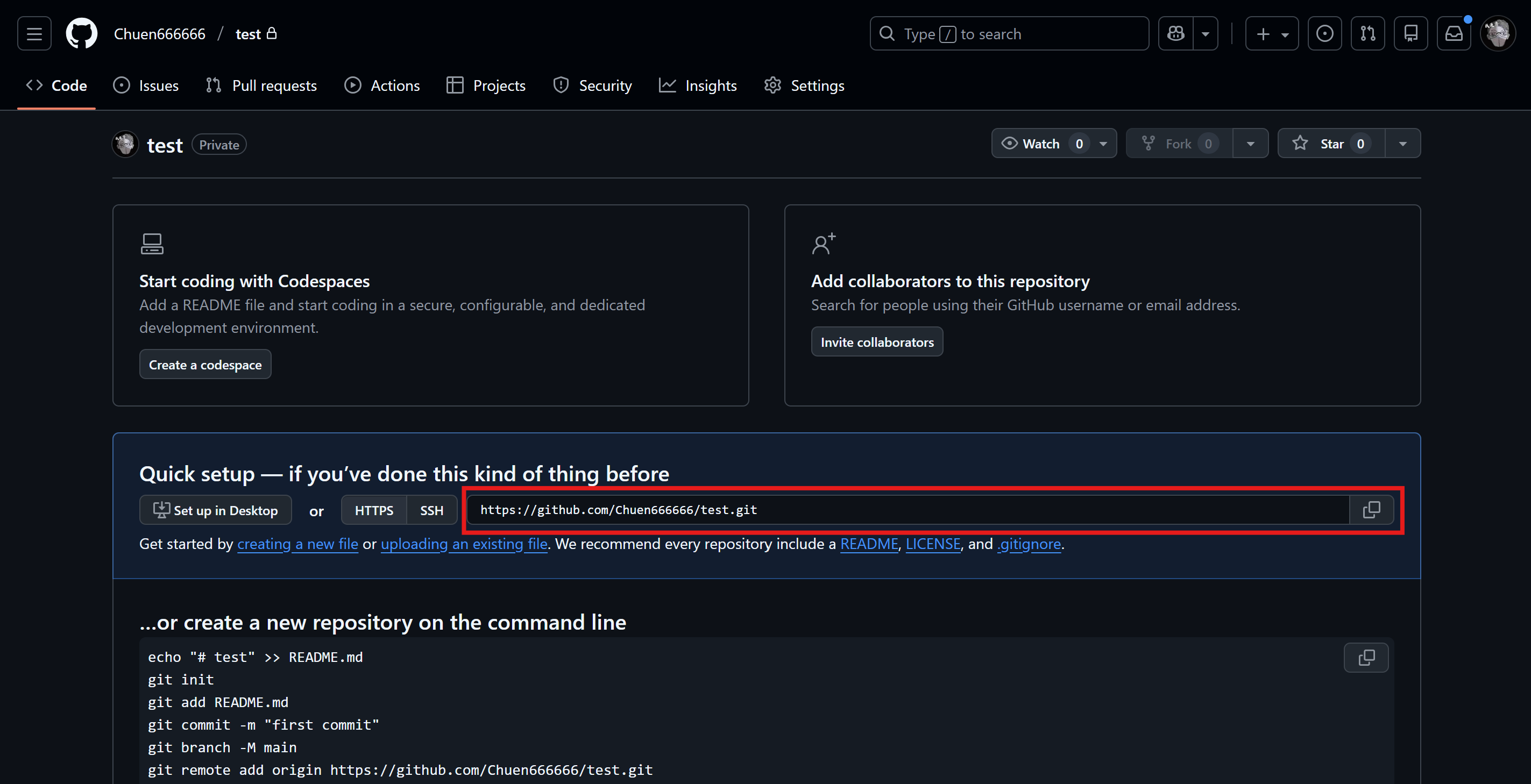
Task: Select HTTPS clone protocol
Action: click(374, 510)
